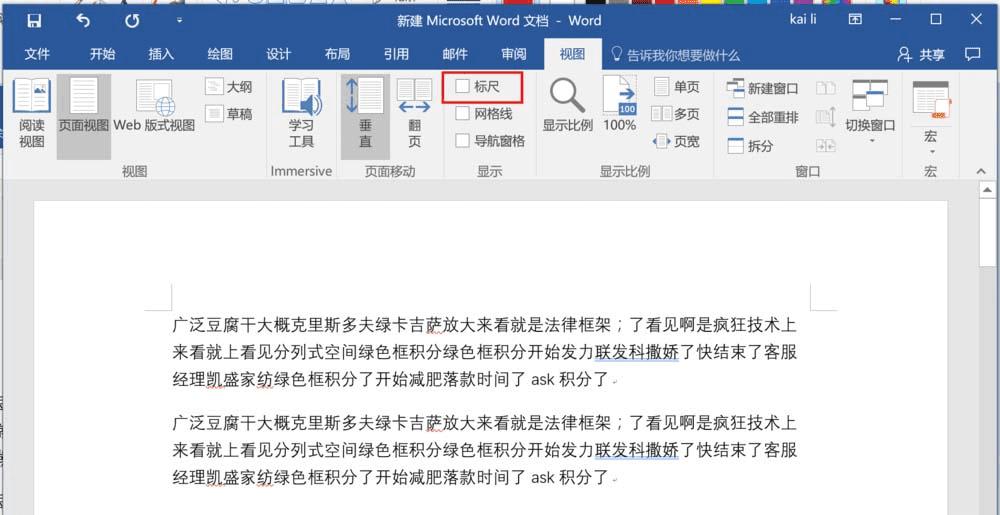The image size is (1000, 515).
Task: Open the 引用 tab
Action: [396, 54]
